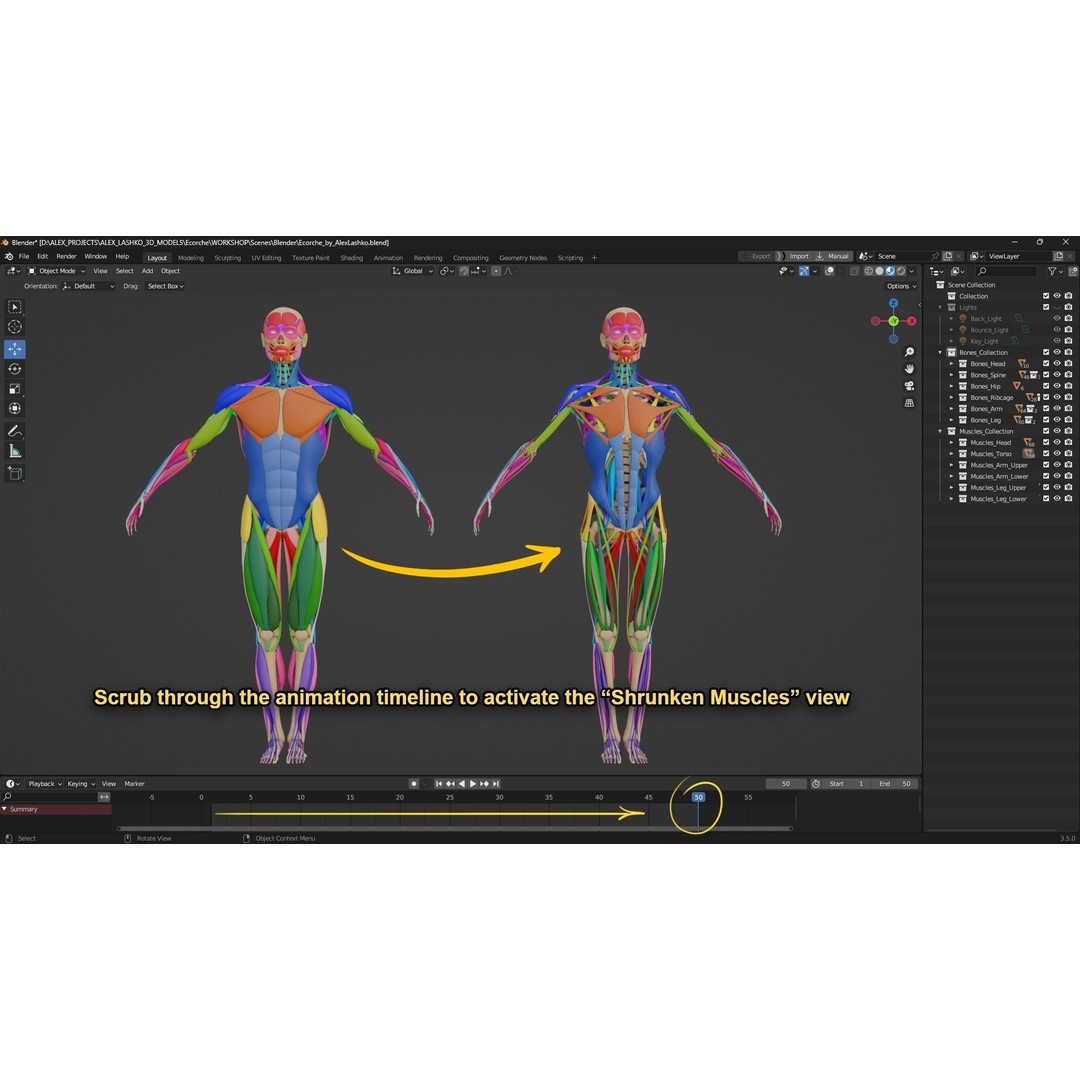Switch to the Animation workspace tab

[388, 257]
